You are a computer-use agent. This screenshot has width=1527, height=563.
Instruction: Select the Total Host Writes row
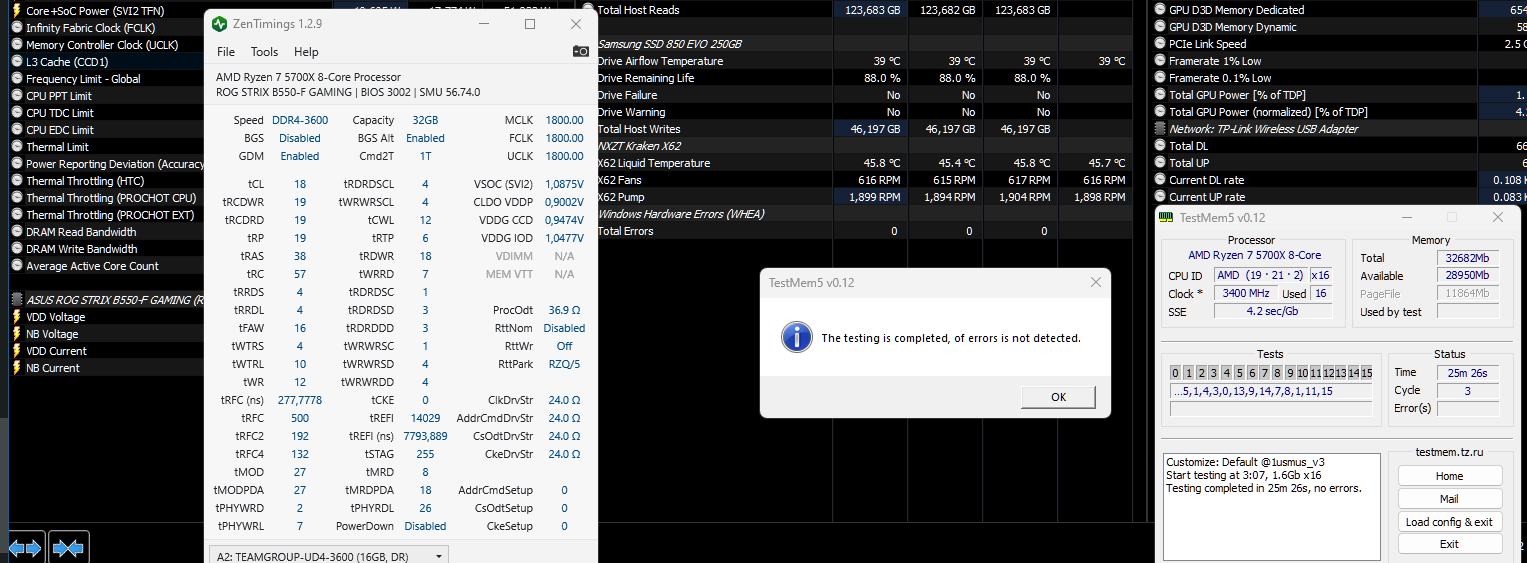pyautogui.click(x=863, y=129)
